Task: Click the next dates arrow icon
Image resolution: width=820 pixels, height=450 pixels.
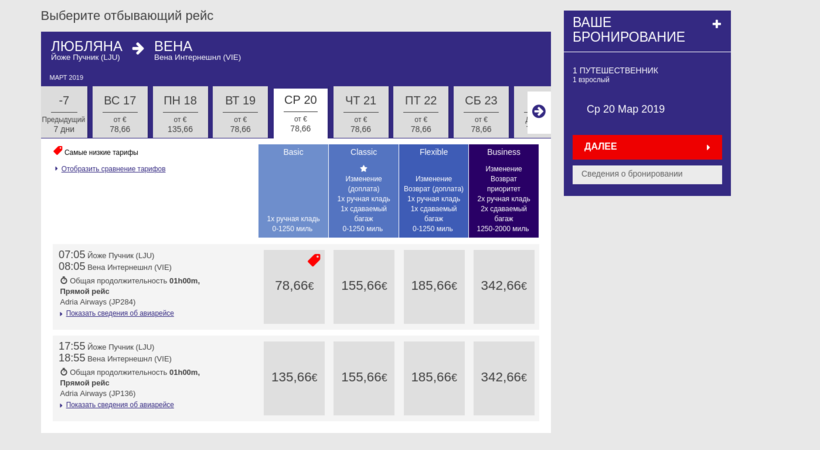Action: pyautogui.click(x=538, y=111)
